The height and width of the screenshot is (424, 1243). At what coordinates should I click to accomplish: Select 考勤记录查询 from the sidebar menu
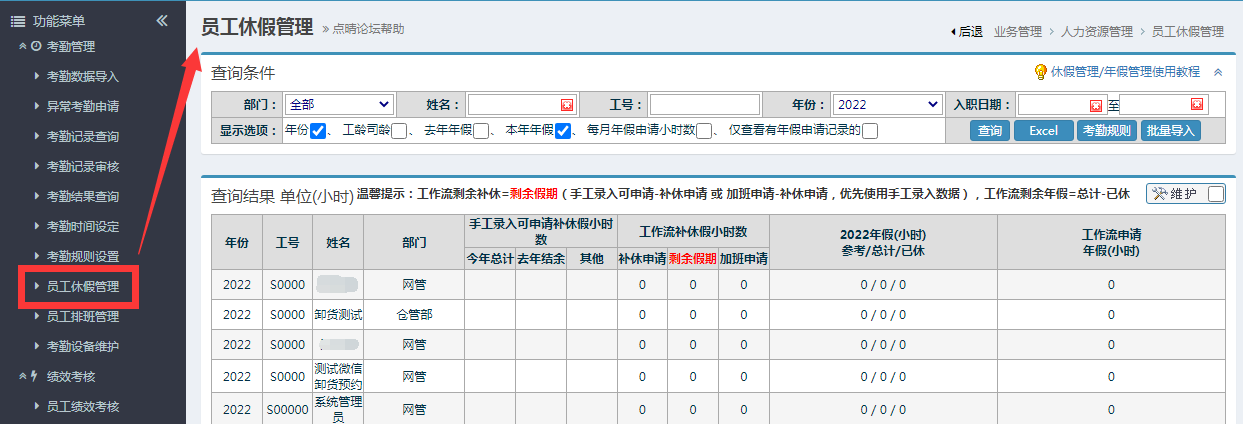point(82,137)
